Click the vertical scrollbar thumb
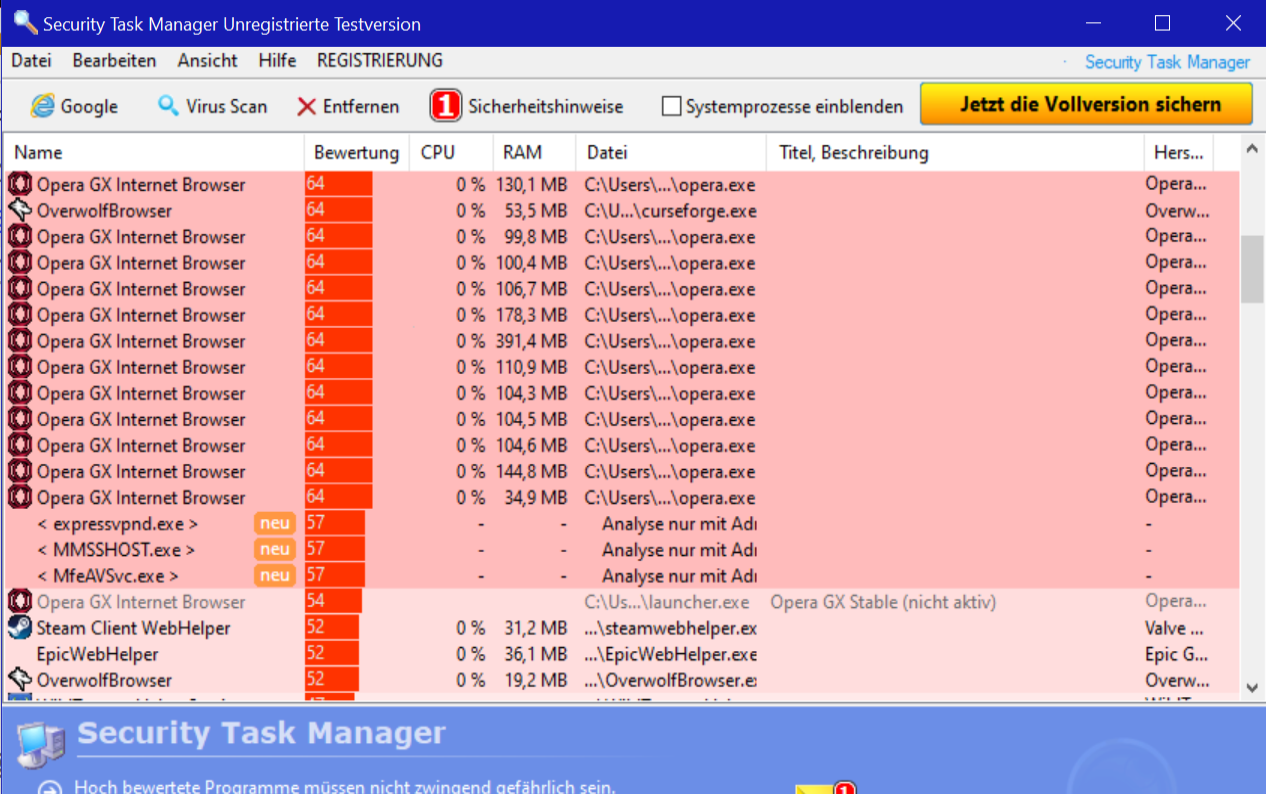The width and height of the screenshot is (1266, 794). (x=1251, y=268)
